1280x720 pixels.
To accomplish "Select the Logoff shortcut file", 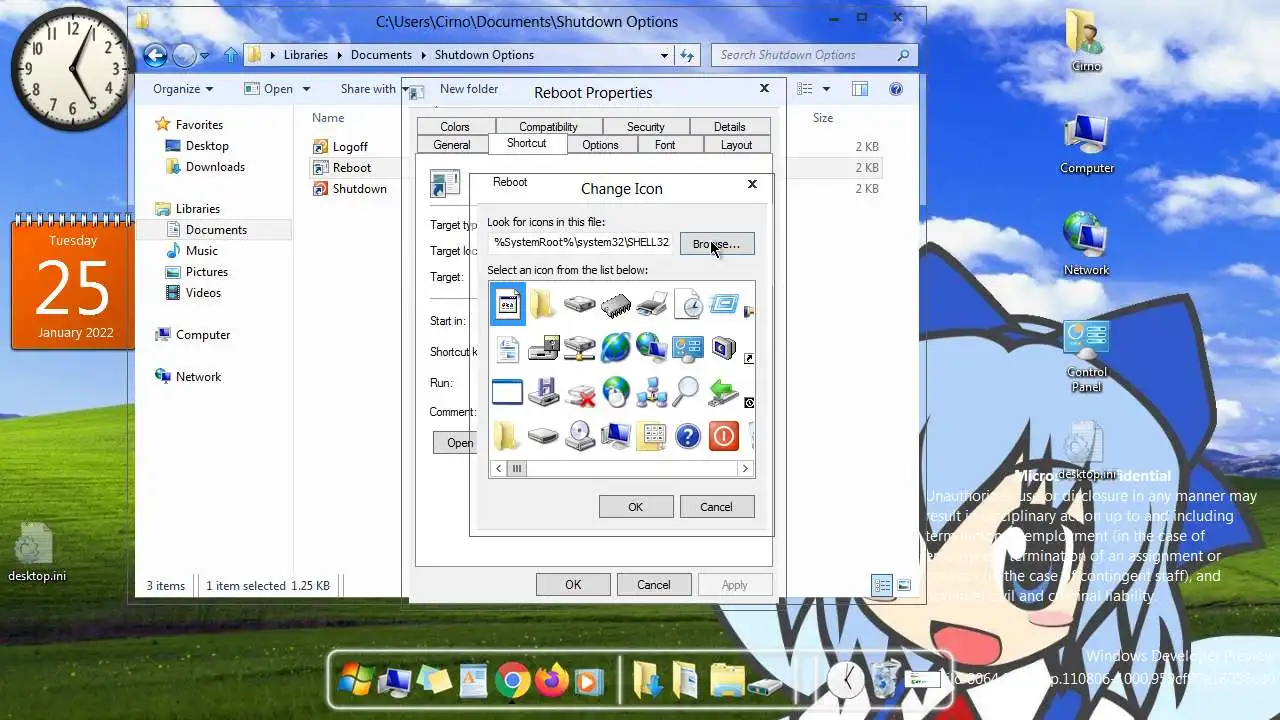I will tap(350, 147).
